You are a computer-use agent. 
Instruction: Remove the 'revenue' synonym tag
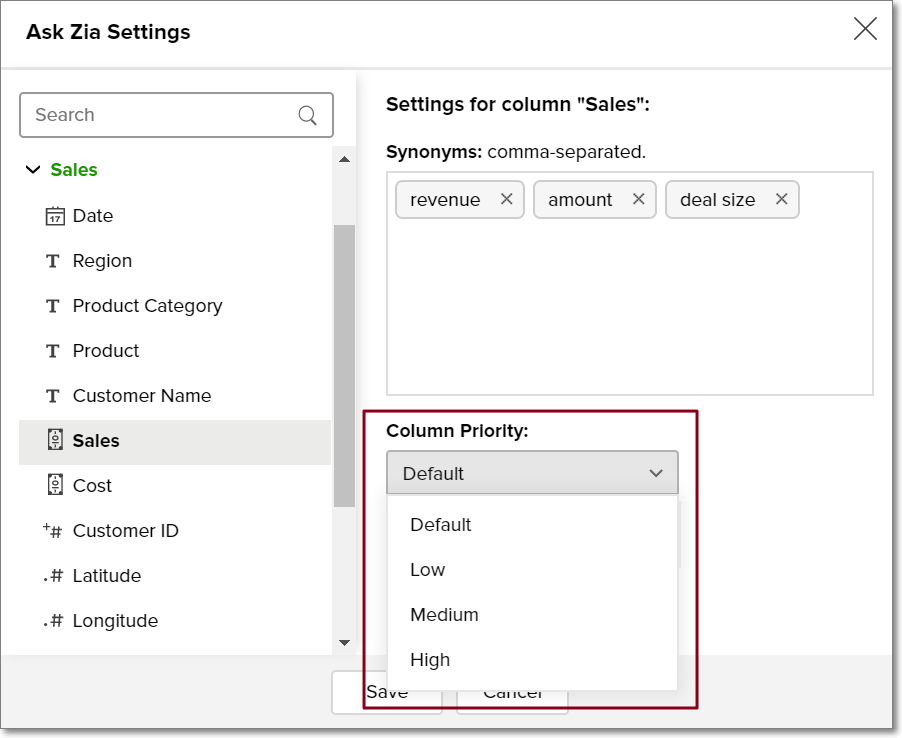click(506, 199)
